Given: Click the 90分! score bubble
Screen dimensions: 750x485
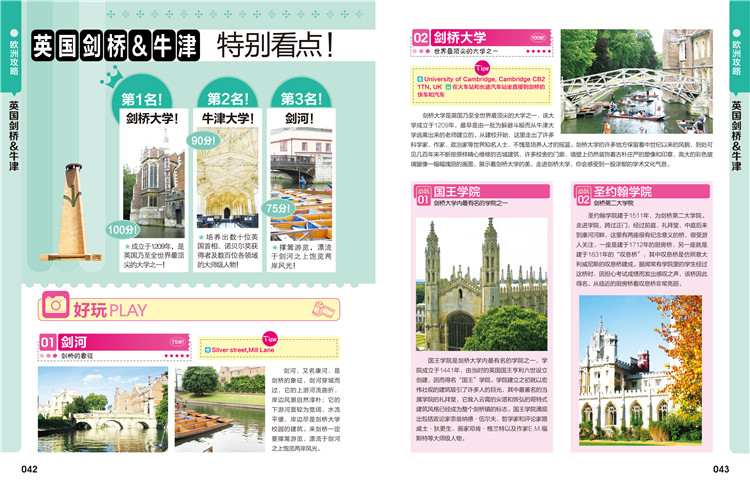Looking at the screenshot, I should (x=203, y=141).
